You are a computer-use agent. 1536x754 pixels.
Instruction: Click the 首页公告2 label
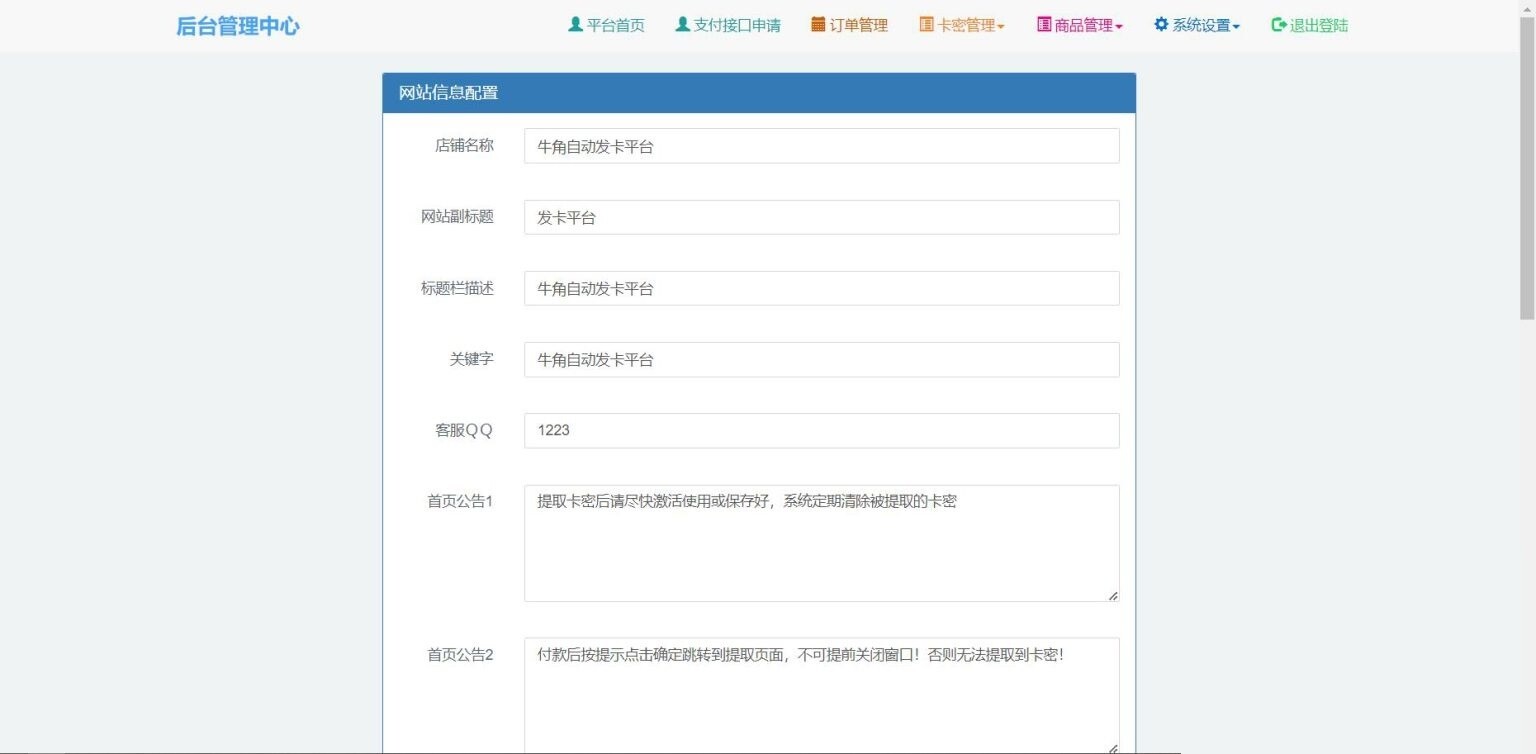tap(460, 655)
